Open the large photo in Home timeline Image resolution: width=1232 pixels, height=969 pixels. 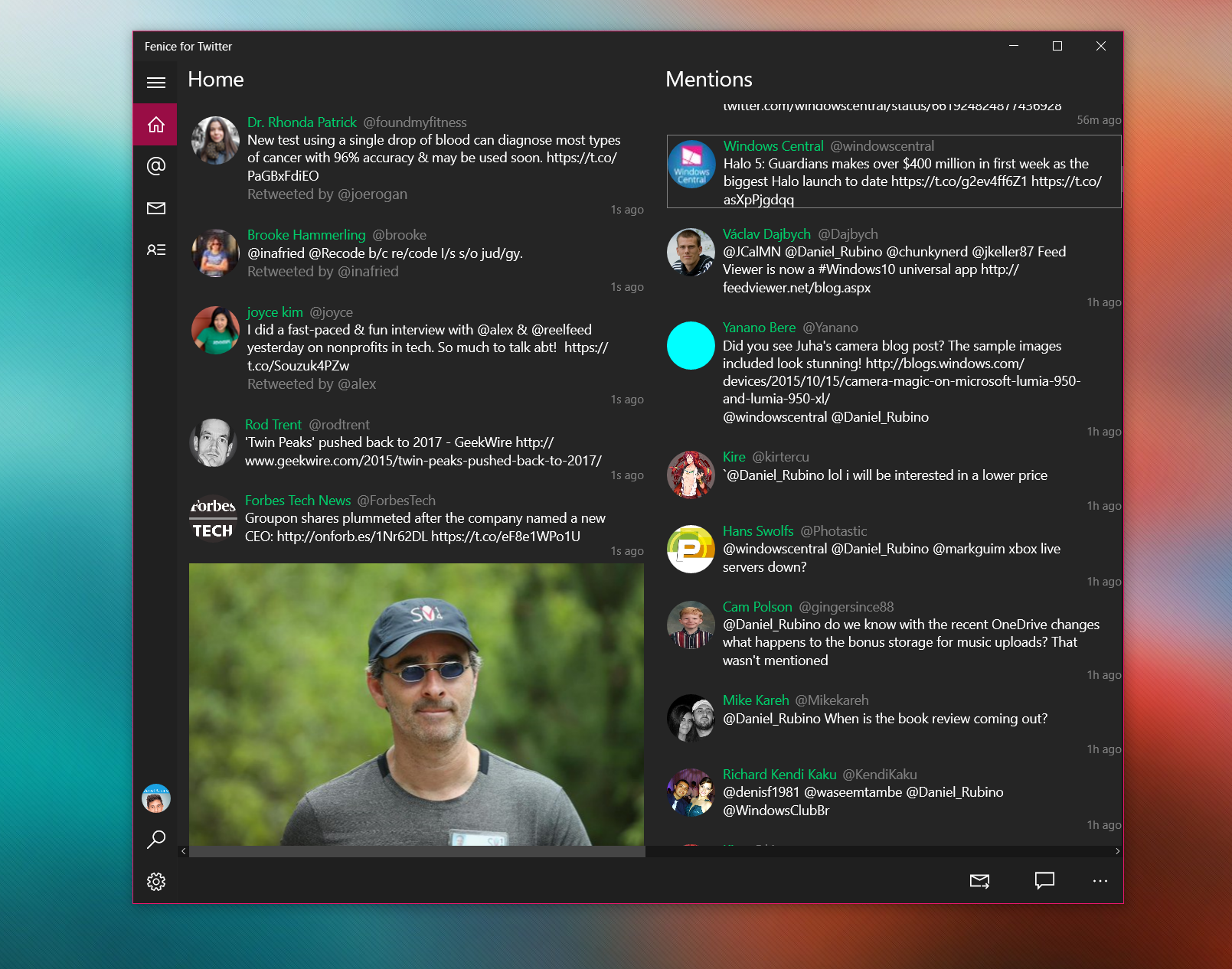[x=417, y=704]
